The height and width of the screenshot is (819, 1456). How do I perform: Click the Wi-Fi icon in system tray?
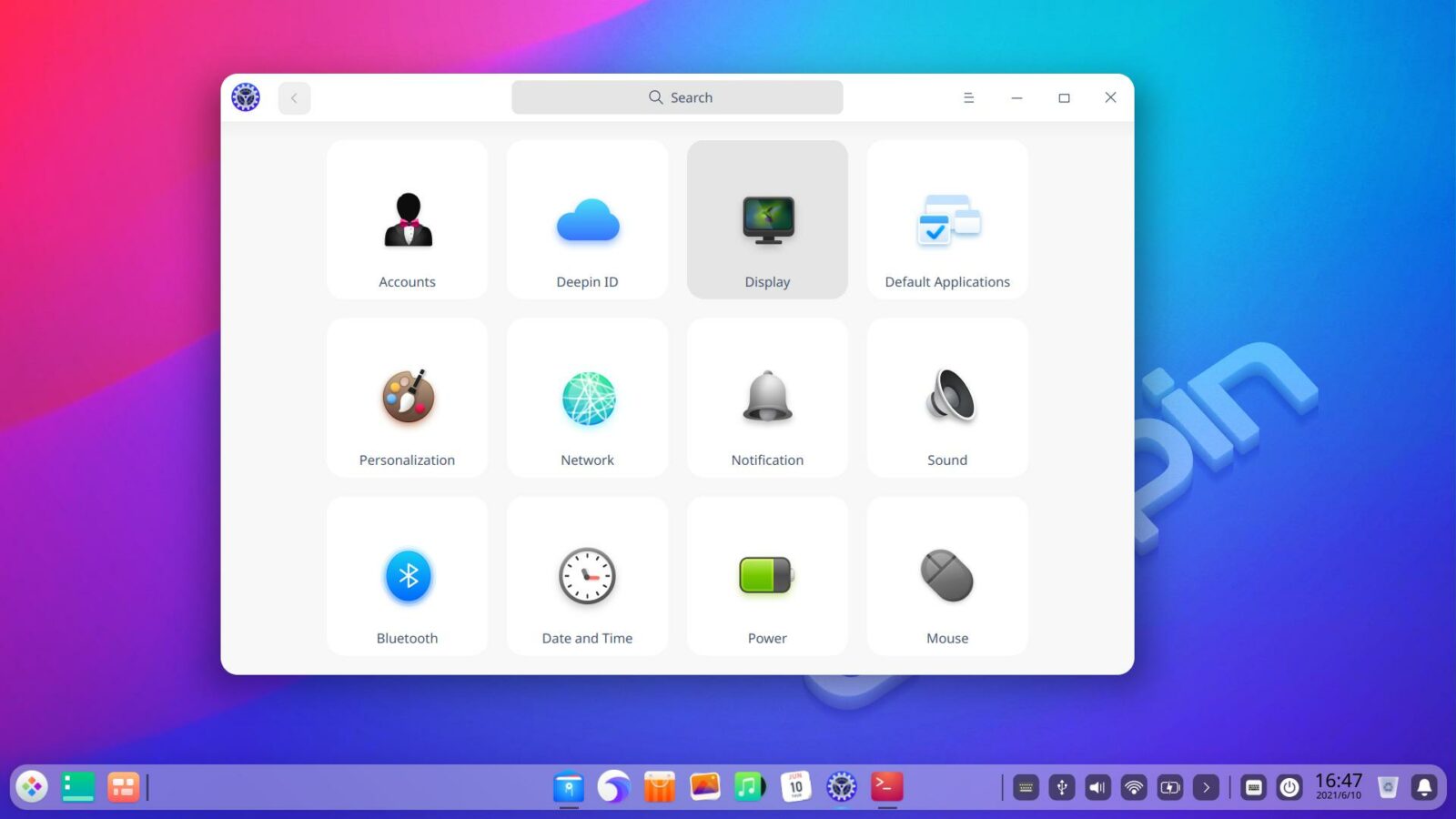(x=1133, y=786)
